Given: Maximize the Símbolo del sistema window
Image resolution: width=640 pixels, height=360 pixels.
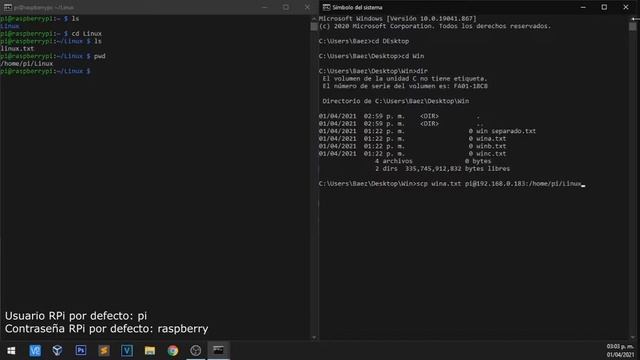Looking at the screenshot, I should point(604,7).
